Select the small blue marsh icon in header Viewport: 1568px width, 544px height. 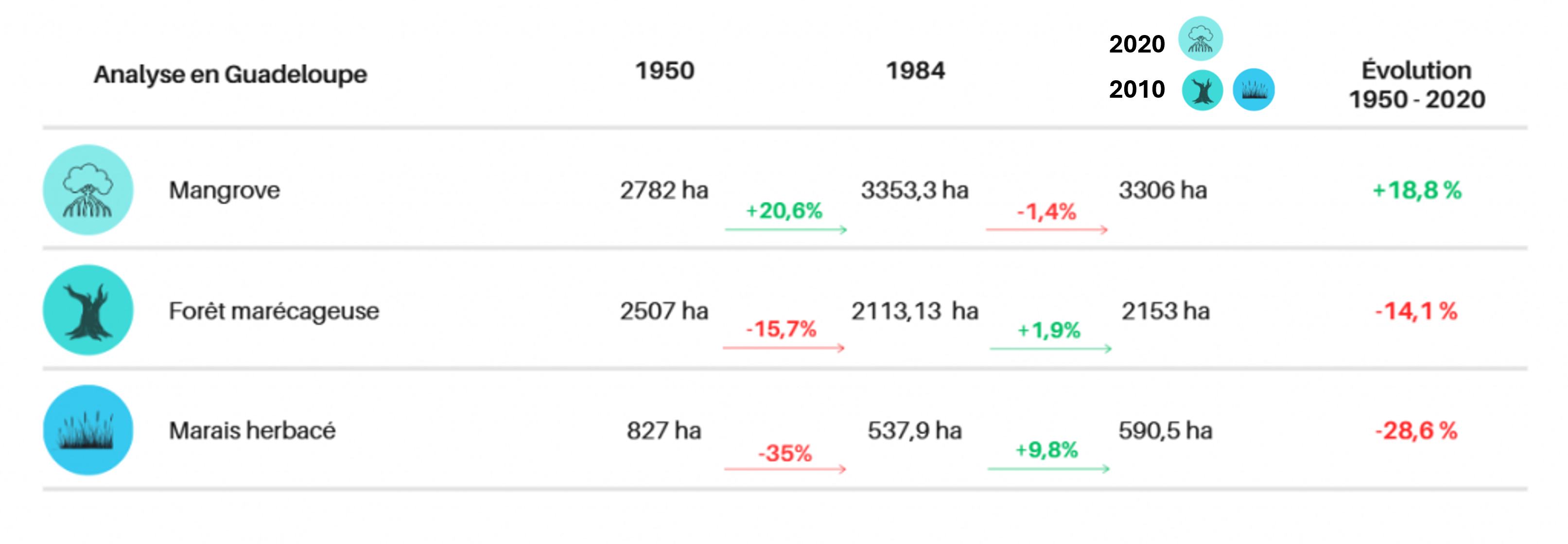pyautogui.click(x=1254, y=90)
